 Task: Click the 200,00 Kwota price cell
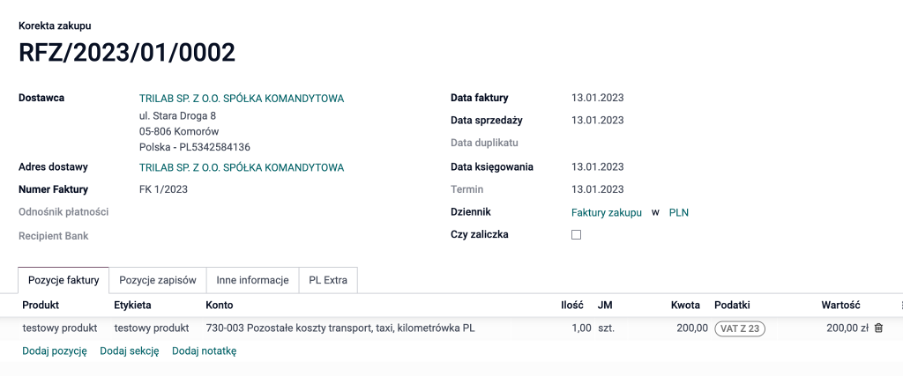pyautogui.click(x=692, y=328)
